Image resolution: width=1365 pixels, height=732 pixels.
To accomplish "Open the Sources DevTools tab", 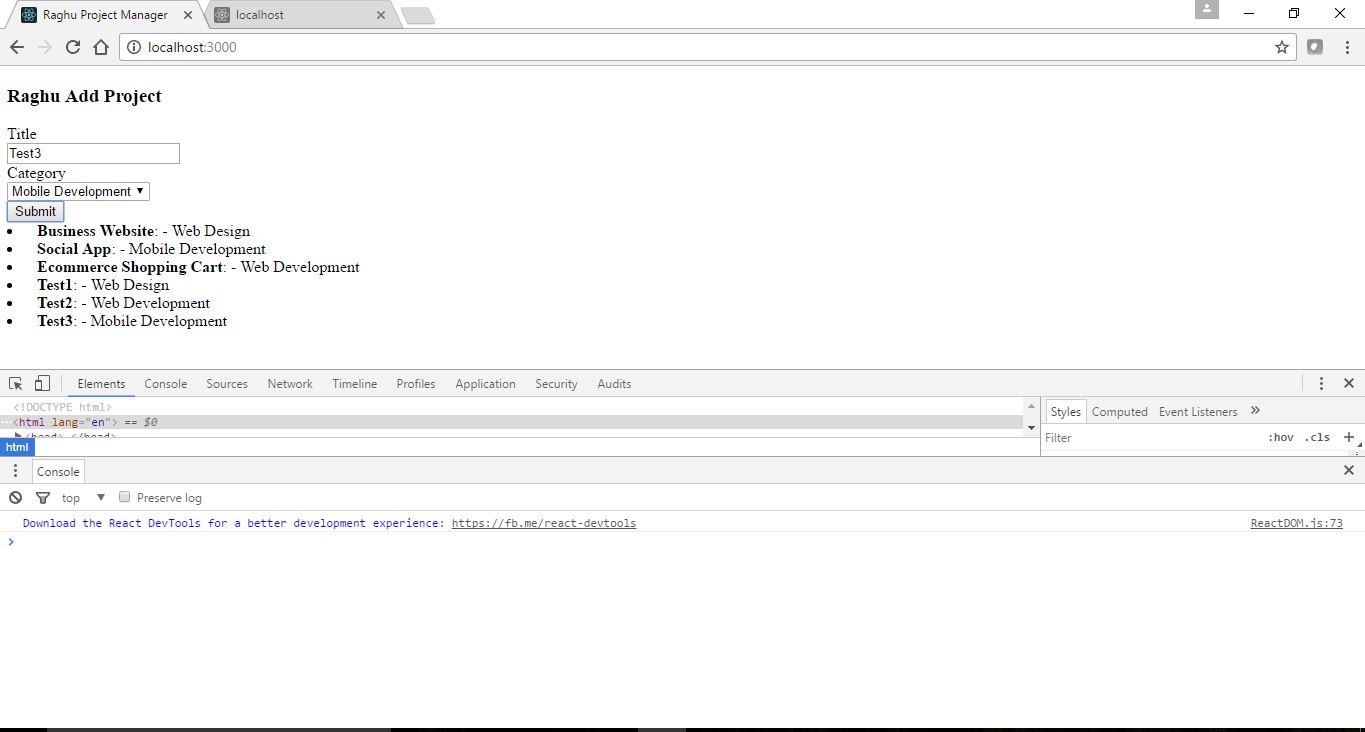I will (x=227, y=383).
